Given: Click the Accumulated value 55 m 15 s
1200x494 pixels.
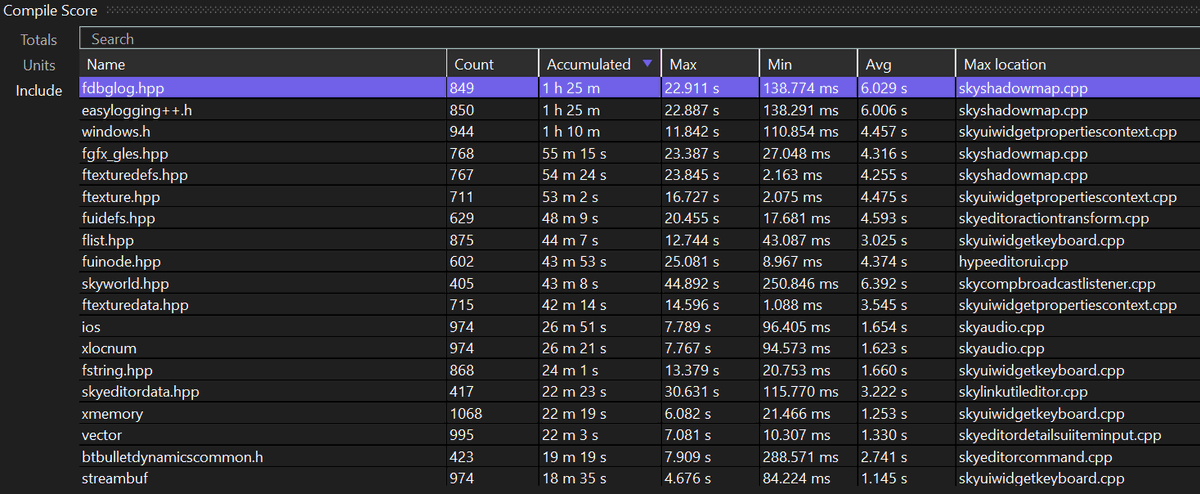Looking at the screenshot, I should click(x=575, y=154).
